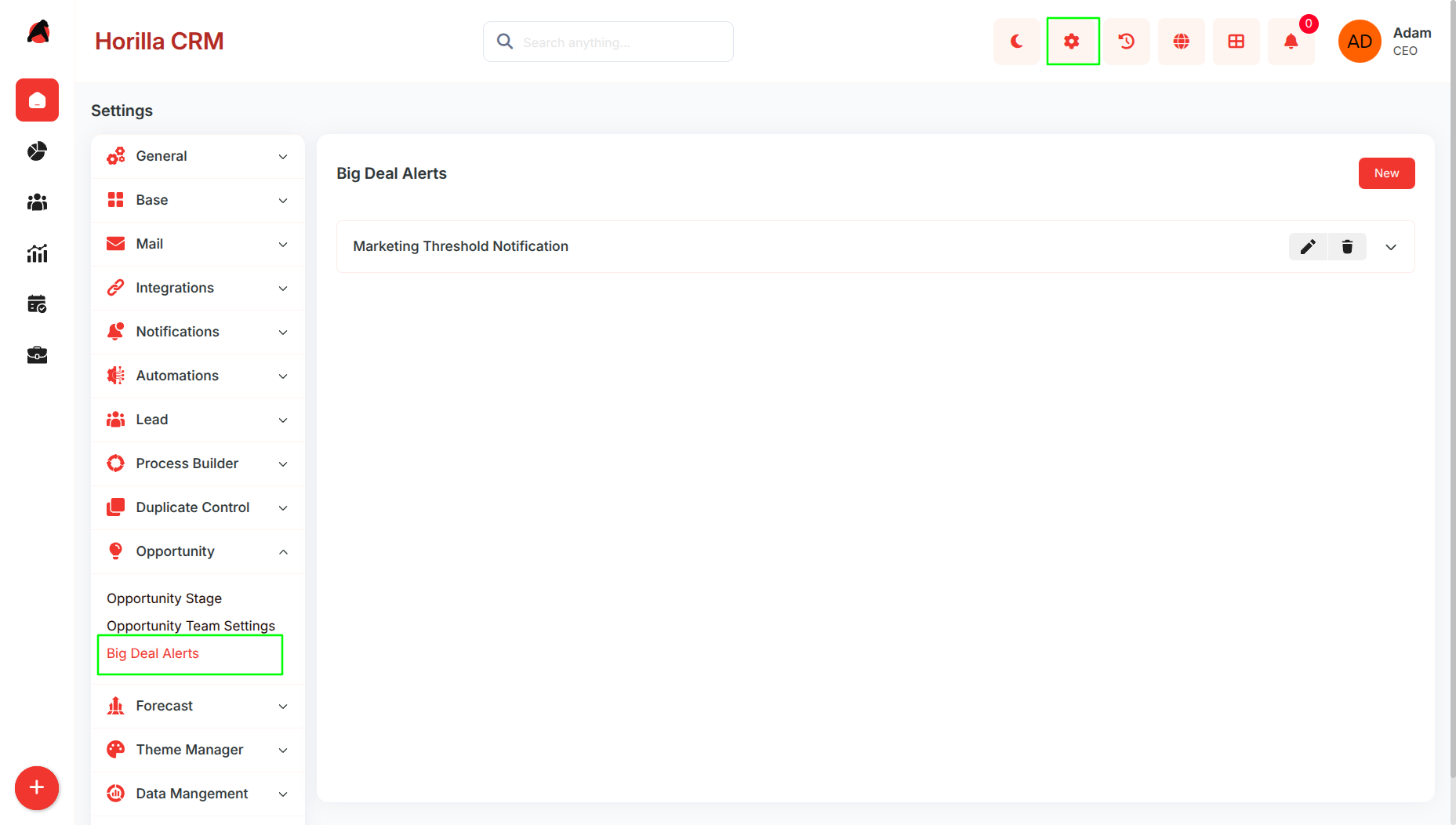Open the Adam CEO profile avatar
The image size is (1456, 825).
[x=1360, y=42]
